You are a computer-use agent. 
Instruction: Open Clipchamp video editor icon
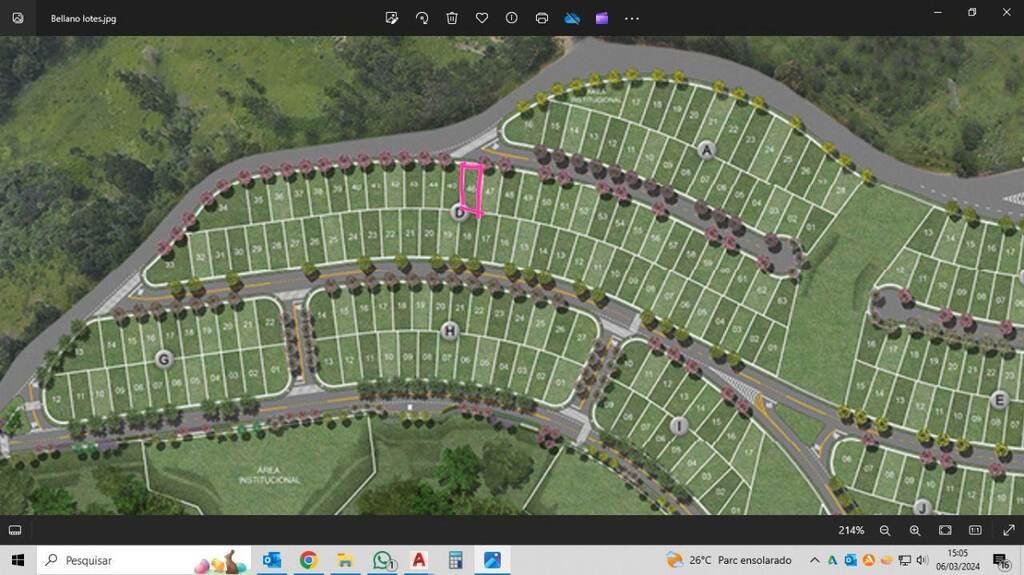[602, 18]
